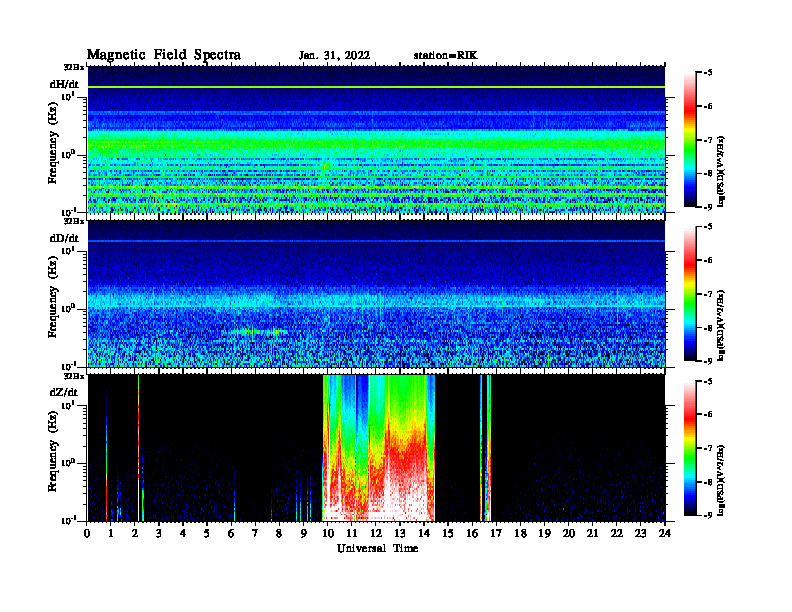The width and height of the screenshot is (792, 612).
Task: Click the dZ/dt color scale bar
Action: coord(690,448)
